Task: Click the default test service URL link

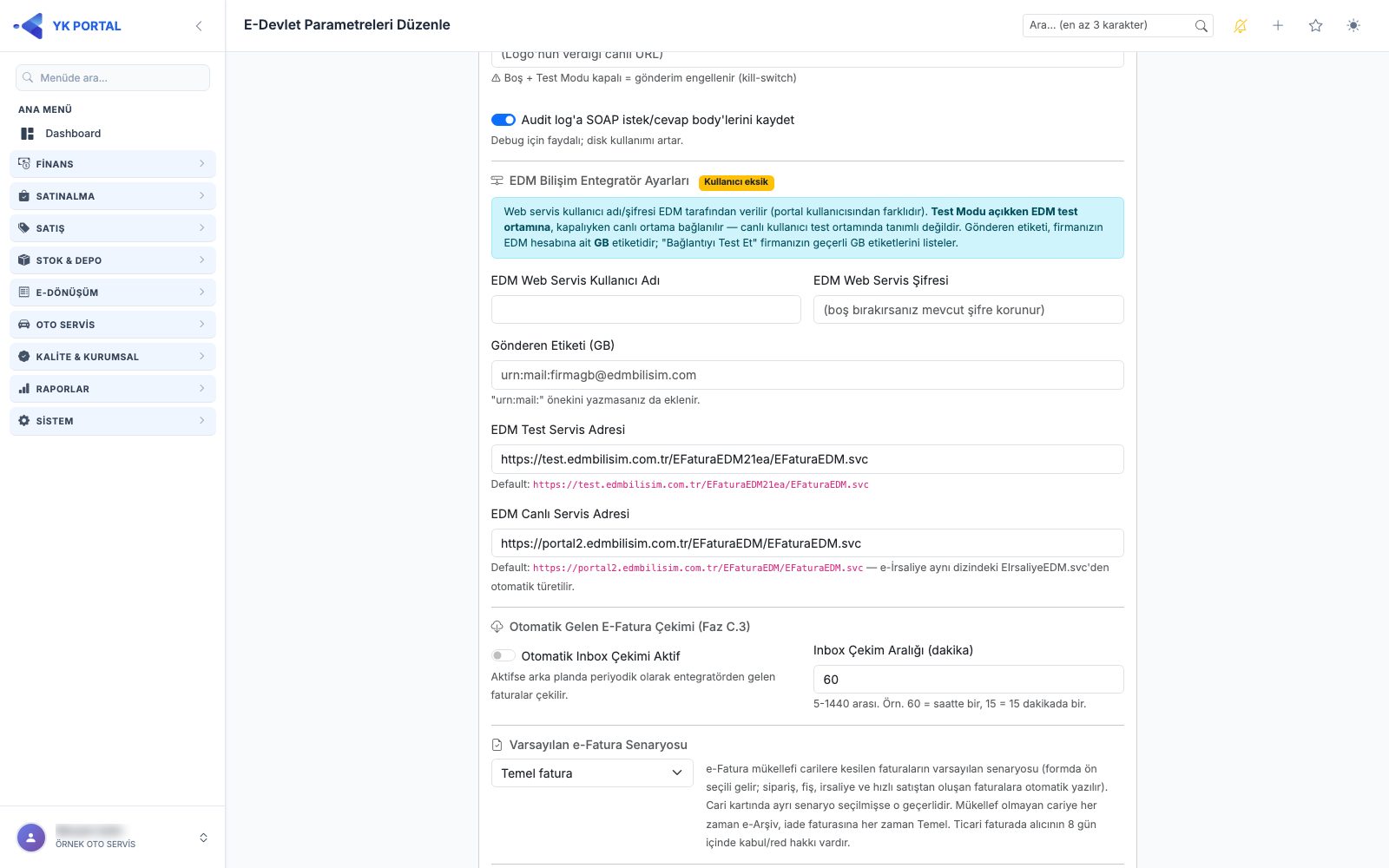Action: point(701,484)
